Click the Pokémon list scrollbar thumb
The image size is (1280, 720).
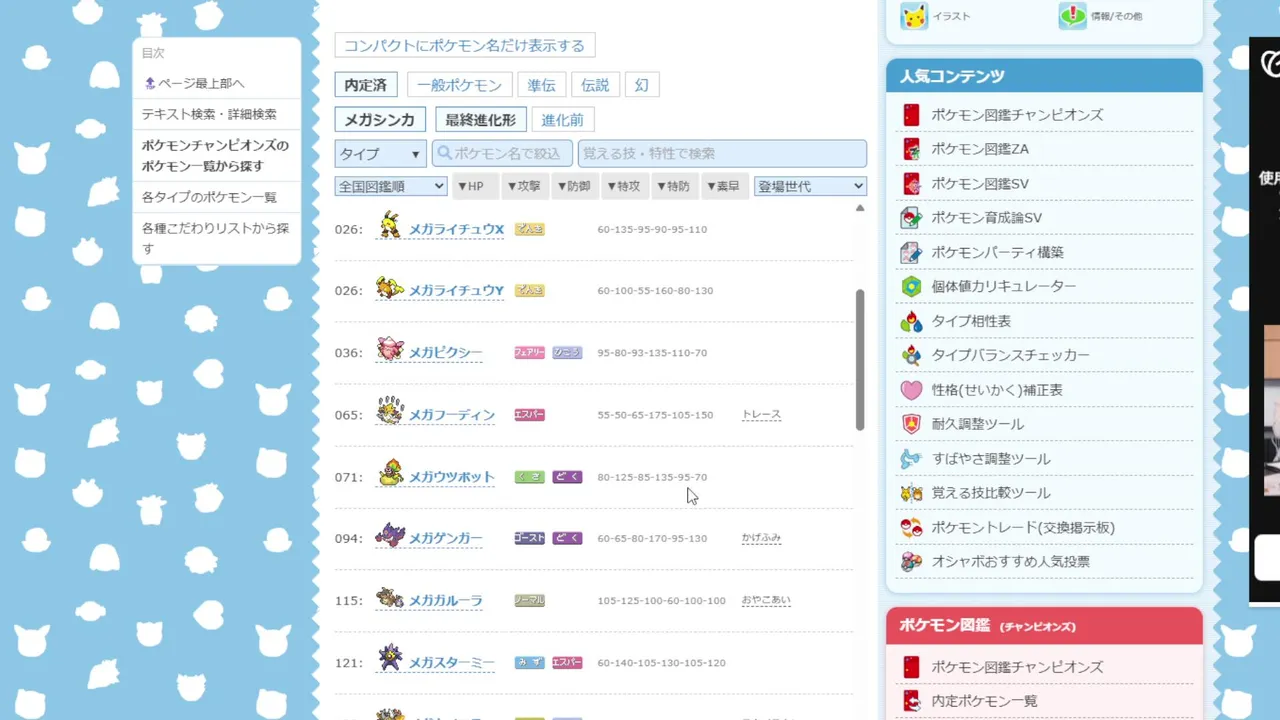(x=860, y=360)
